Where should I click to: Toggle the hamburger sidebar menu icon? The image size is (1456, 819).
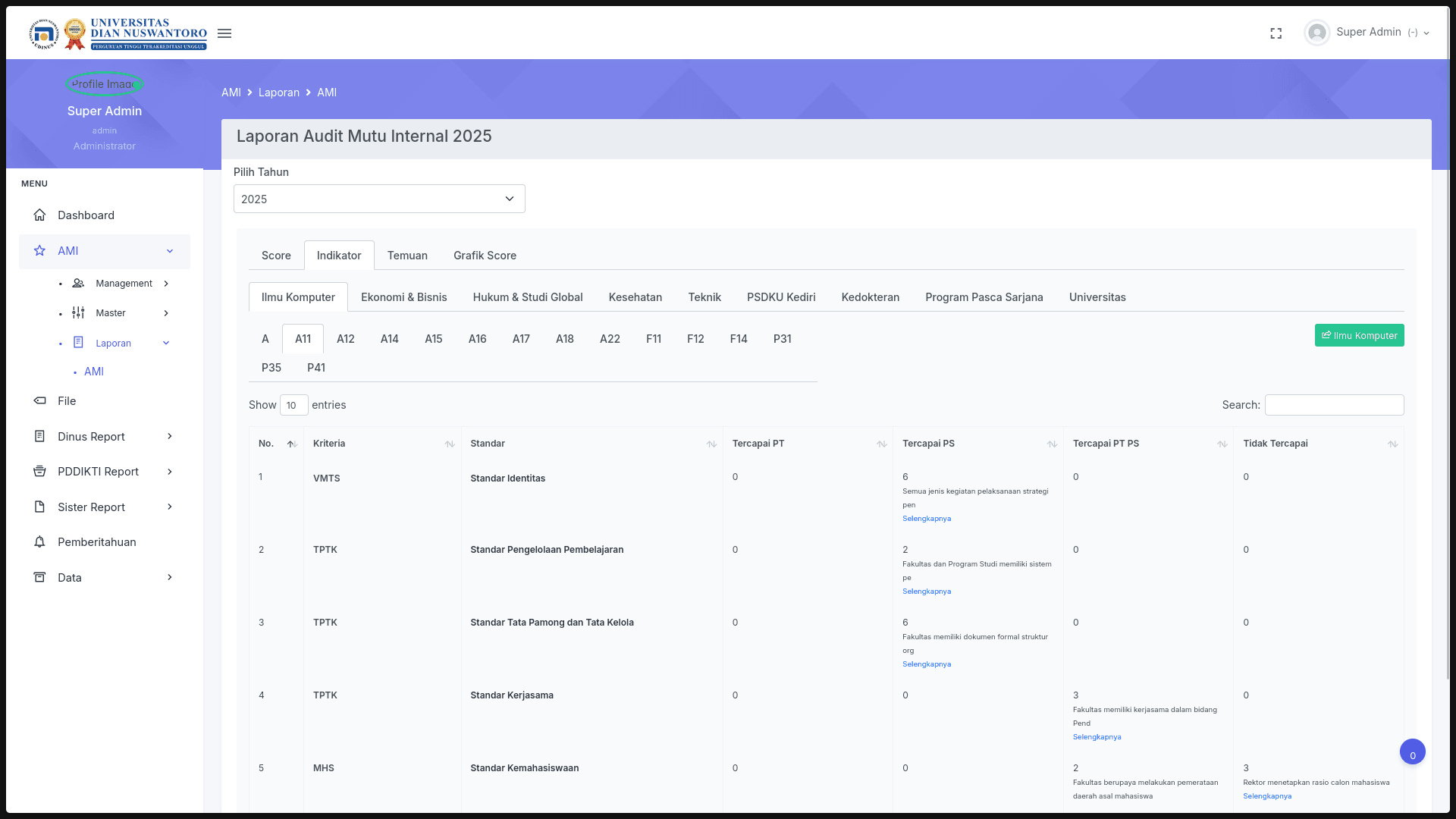(x=224, y=33)
